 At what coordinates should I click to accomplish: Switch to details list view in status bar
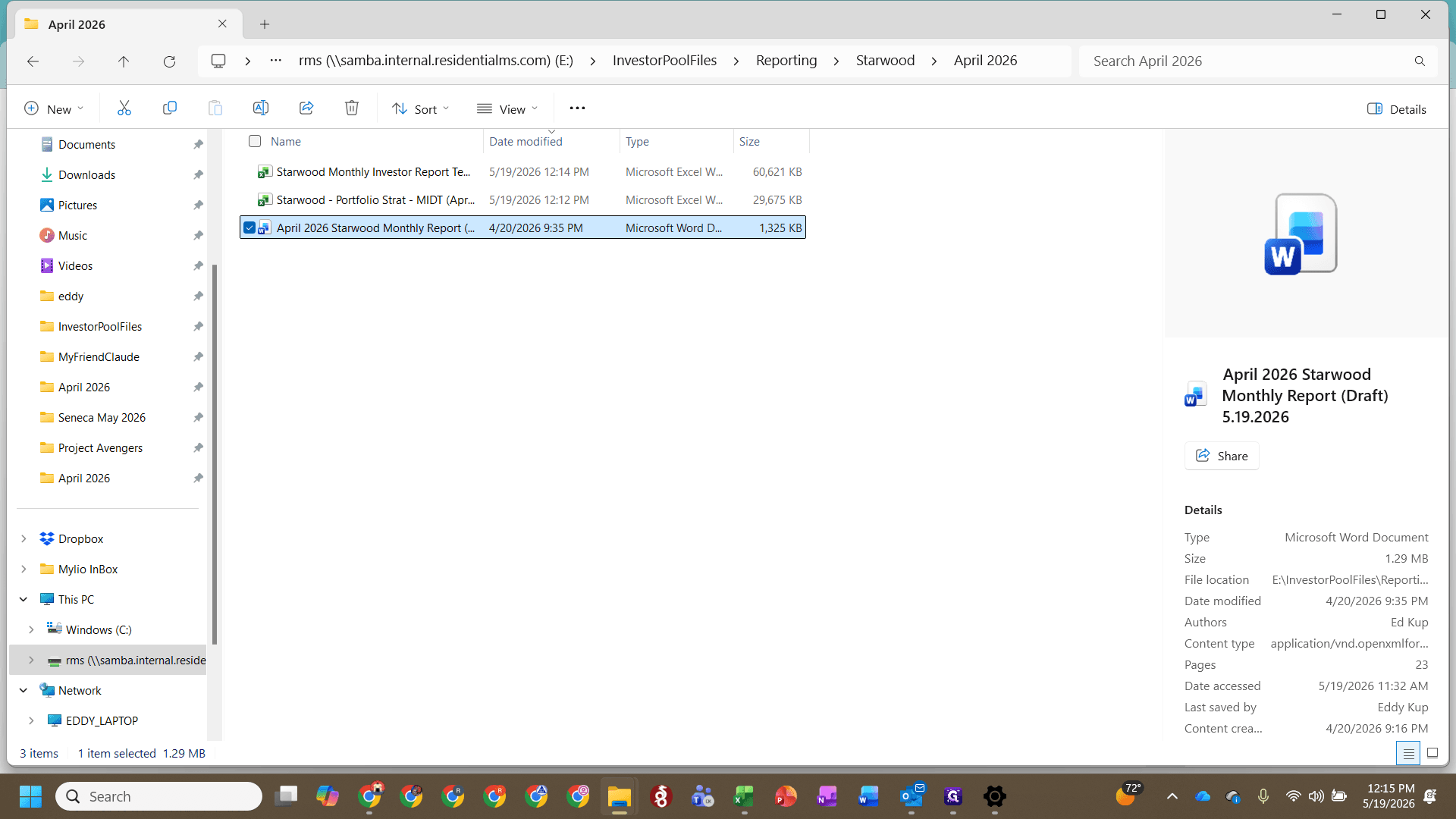click(x=1408, y=753)
